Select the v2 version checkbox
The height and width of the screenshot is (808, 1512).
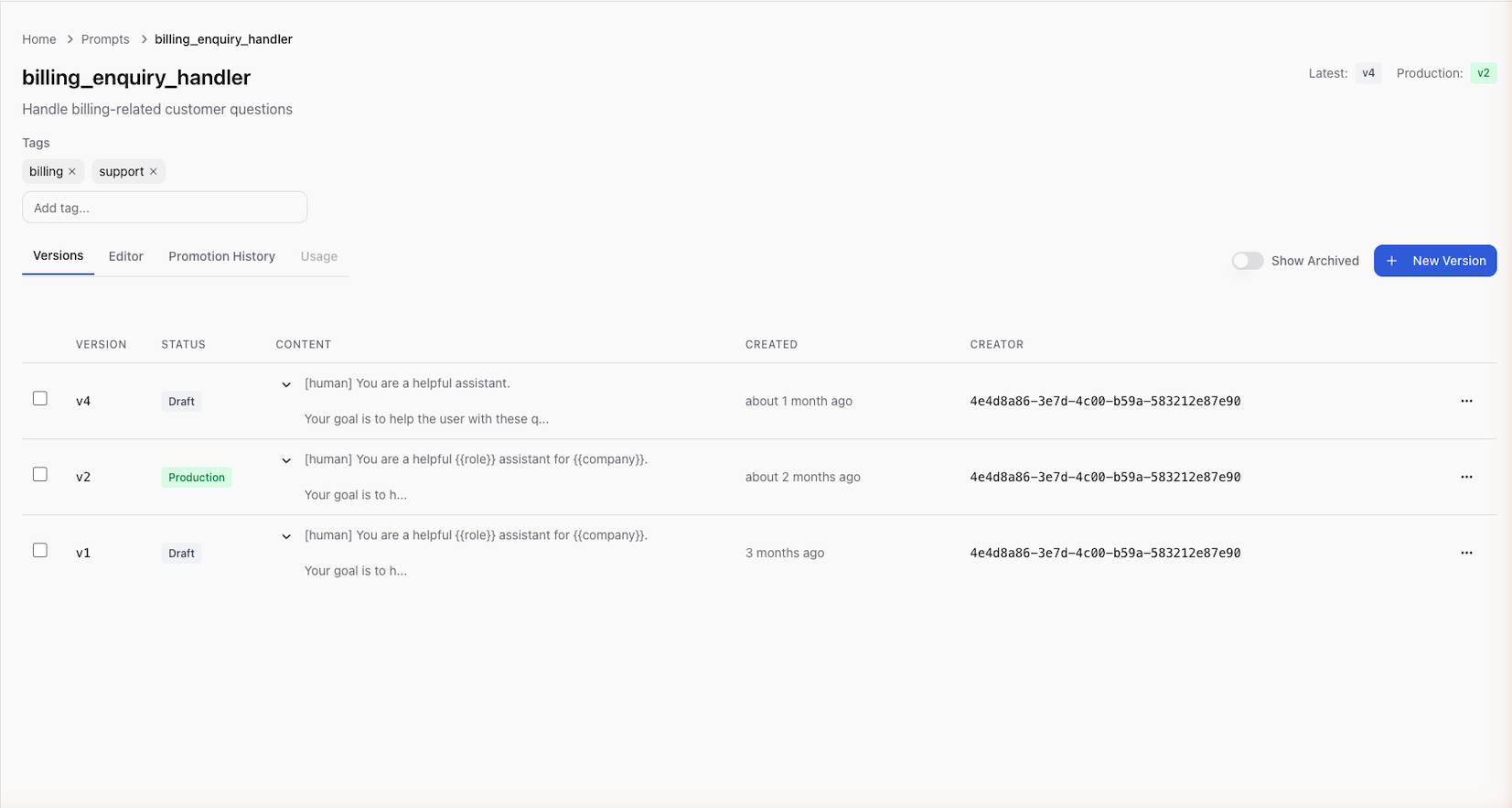tap(40, 474)
